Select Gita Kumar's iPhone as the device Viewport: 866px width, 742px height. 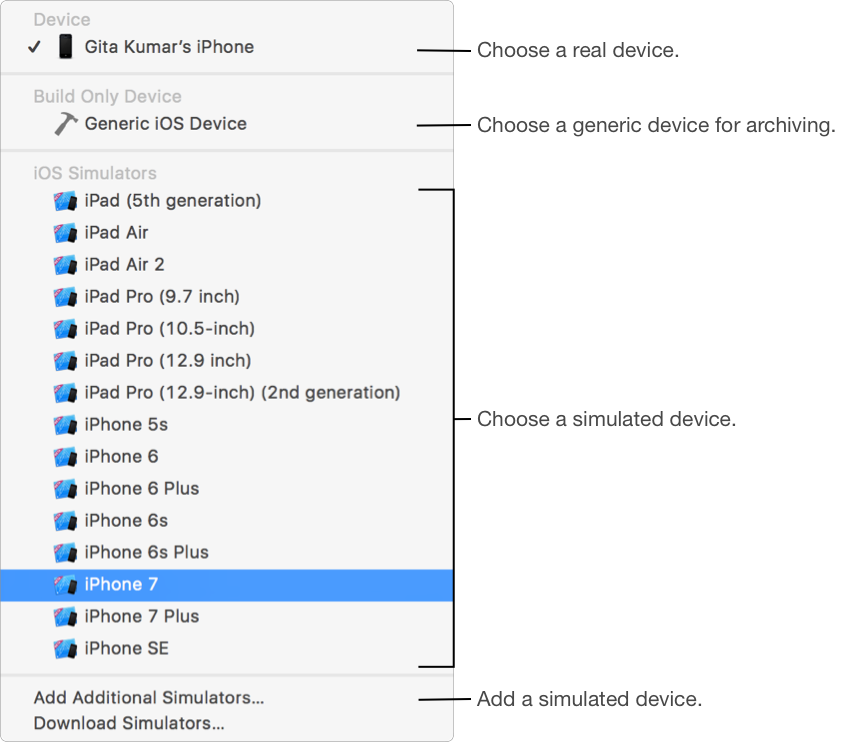[x=169, y=47]
